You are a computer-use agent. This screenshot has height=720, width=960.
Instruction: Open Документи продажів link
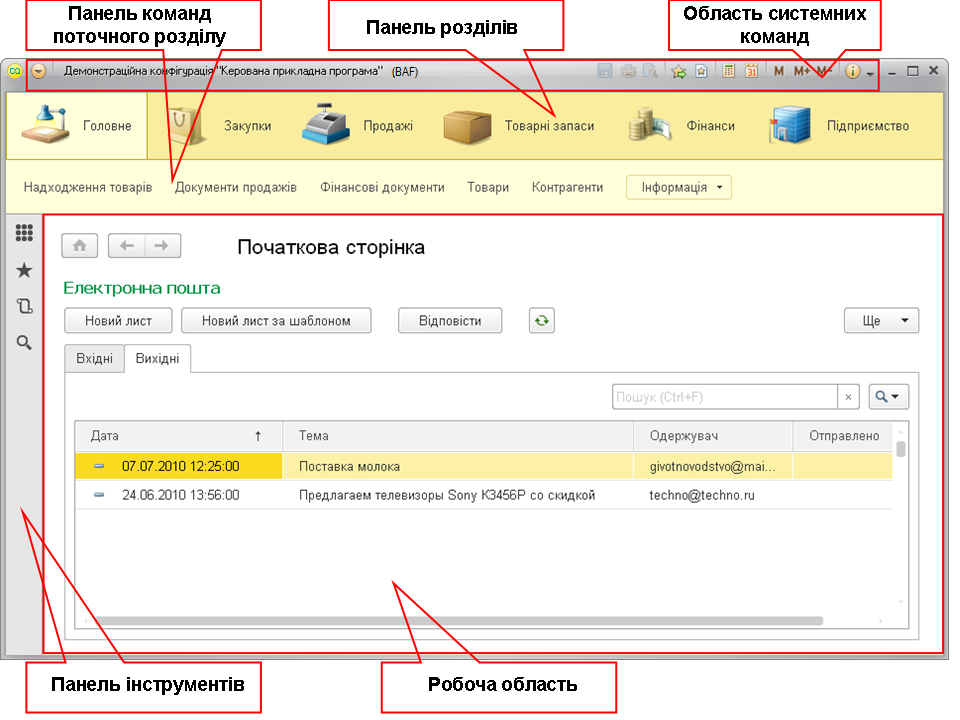tap(236, 187)
